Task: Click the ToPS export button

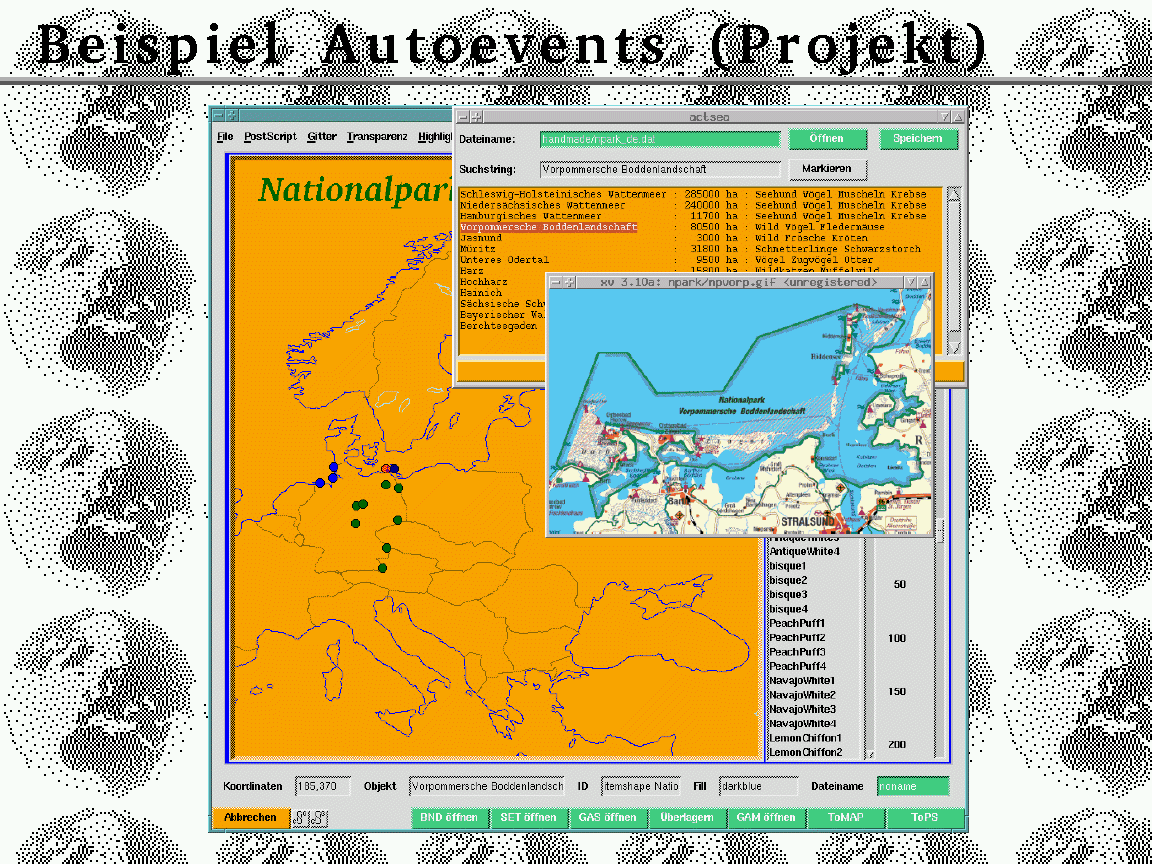Action: (x=925, y=818)
